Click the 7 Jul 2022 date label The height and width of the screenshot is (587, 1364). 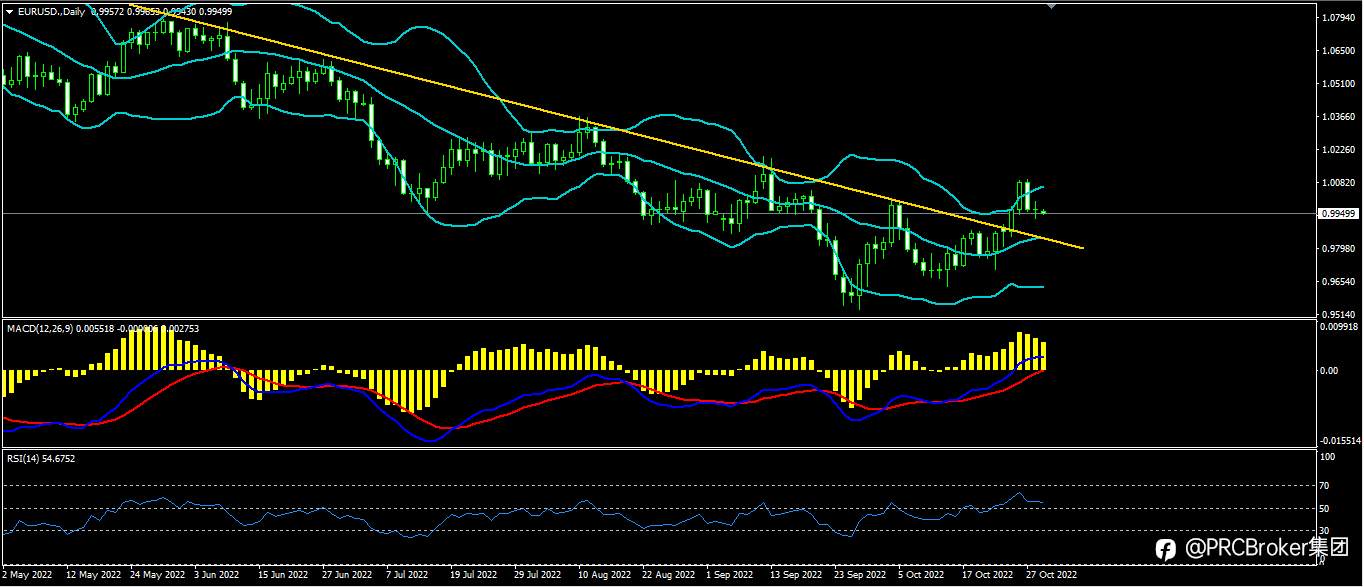(407, 576)
